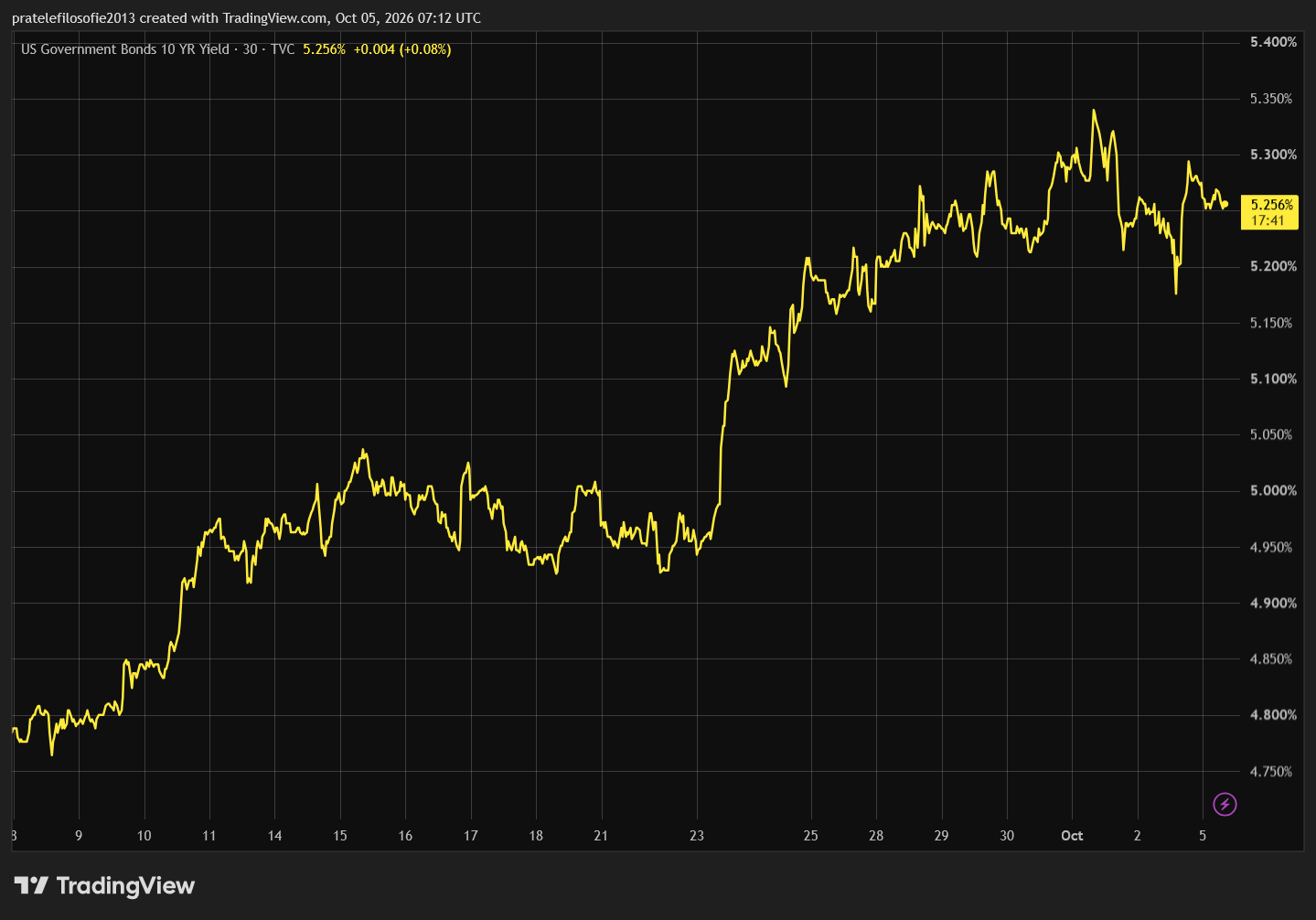Click date 21 on the time axis
The width and height of the screenshot is (1316, 920).
click(x=601, y=836)
